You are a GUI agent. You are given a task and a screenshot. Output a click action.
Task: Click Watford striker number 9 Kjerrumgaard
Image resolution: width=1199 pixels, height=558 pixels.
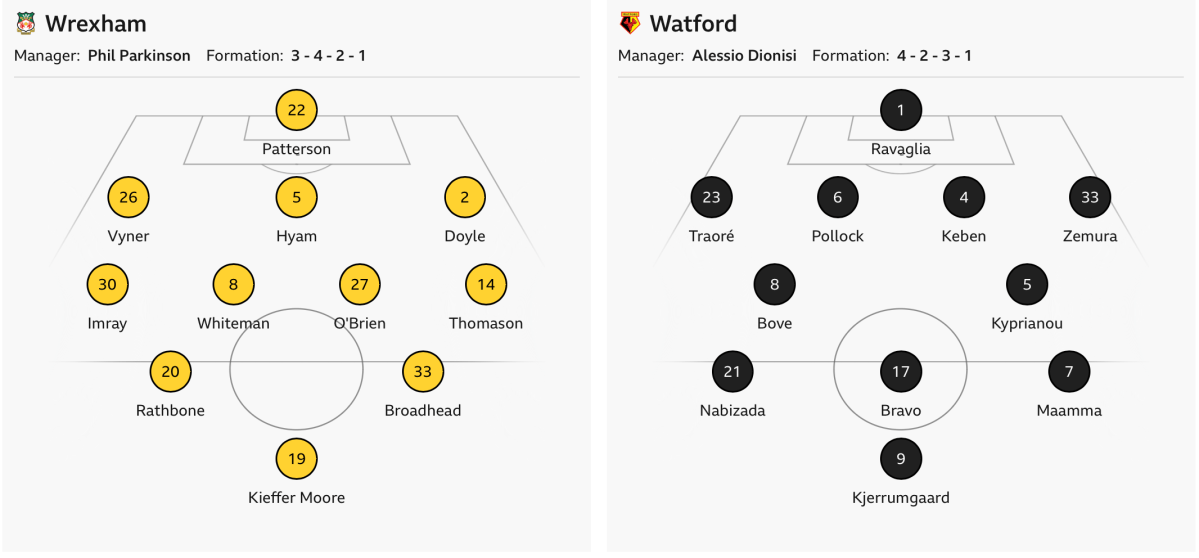[x=901, y=459]
